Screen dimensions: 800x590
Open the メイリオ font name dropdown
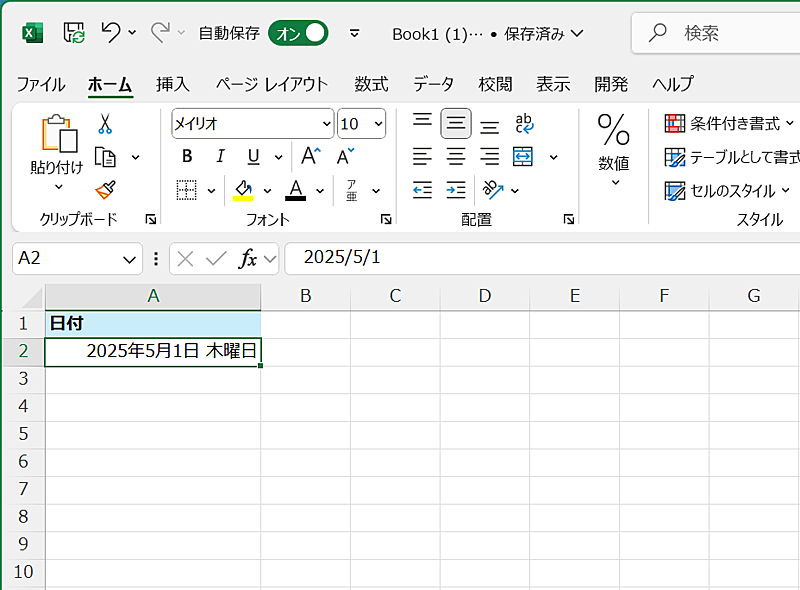coord(325,125)
